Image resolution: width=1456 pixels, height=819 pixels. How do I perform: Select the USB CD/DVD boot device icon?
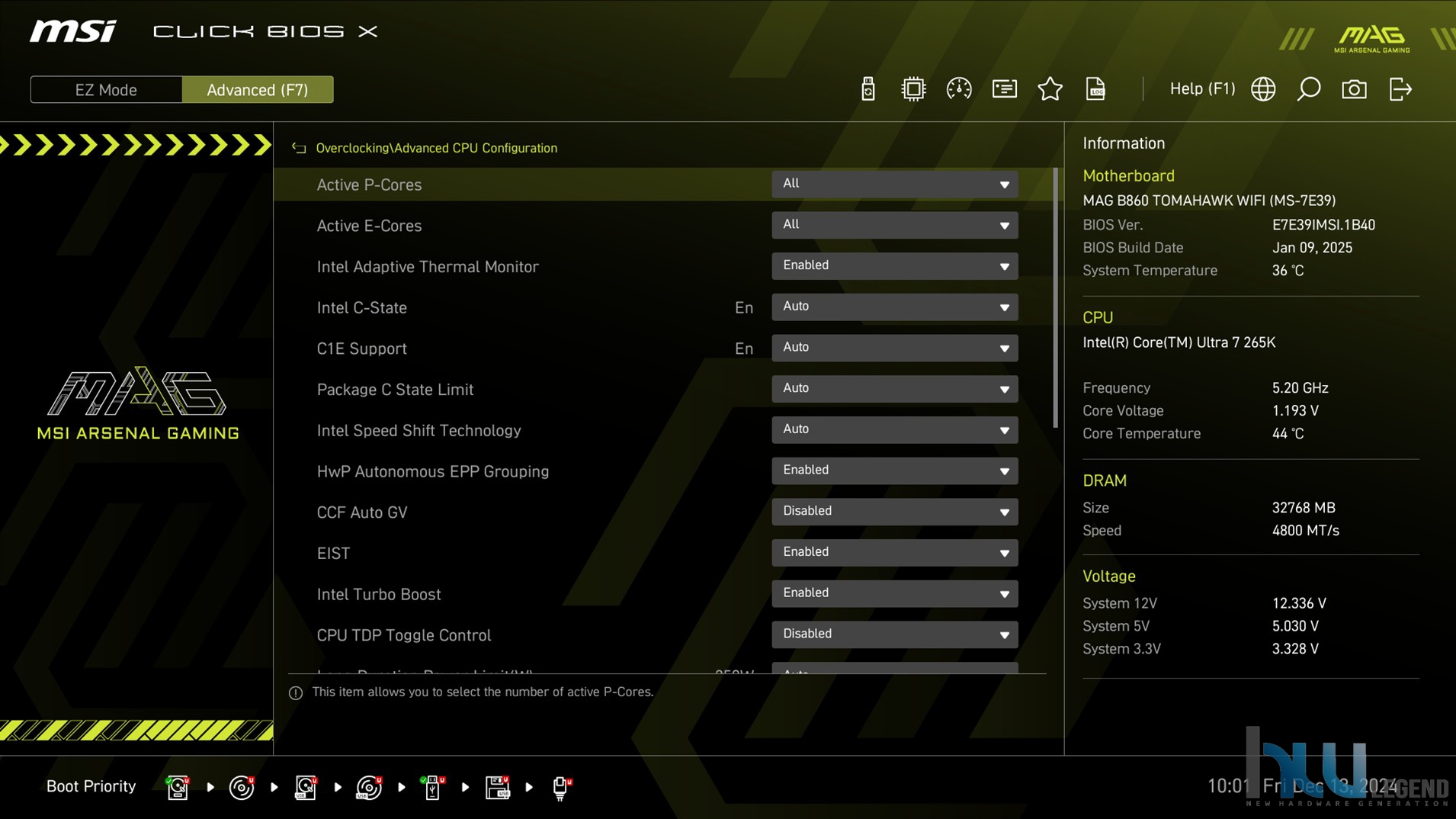[369, 787]
